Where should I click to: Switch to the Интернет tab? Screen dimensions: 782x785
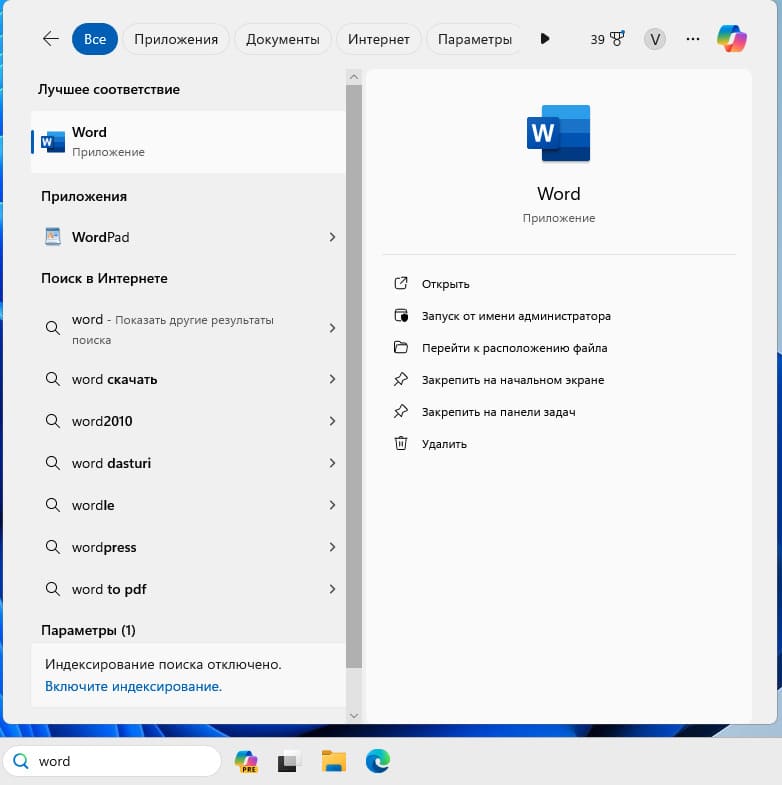coord(378,39)
